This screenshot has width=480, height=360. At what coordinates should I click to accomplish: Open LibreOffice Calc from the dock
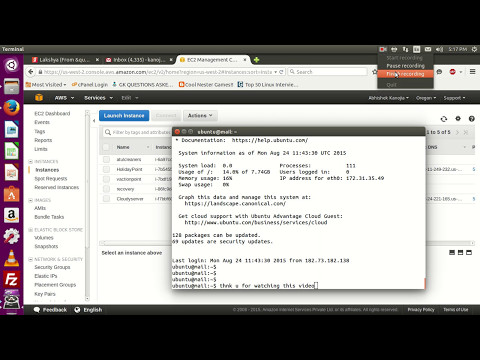pos(11,151)
